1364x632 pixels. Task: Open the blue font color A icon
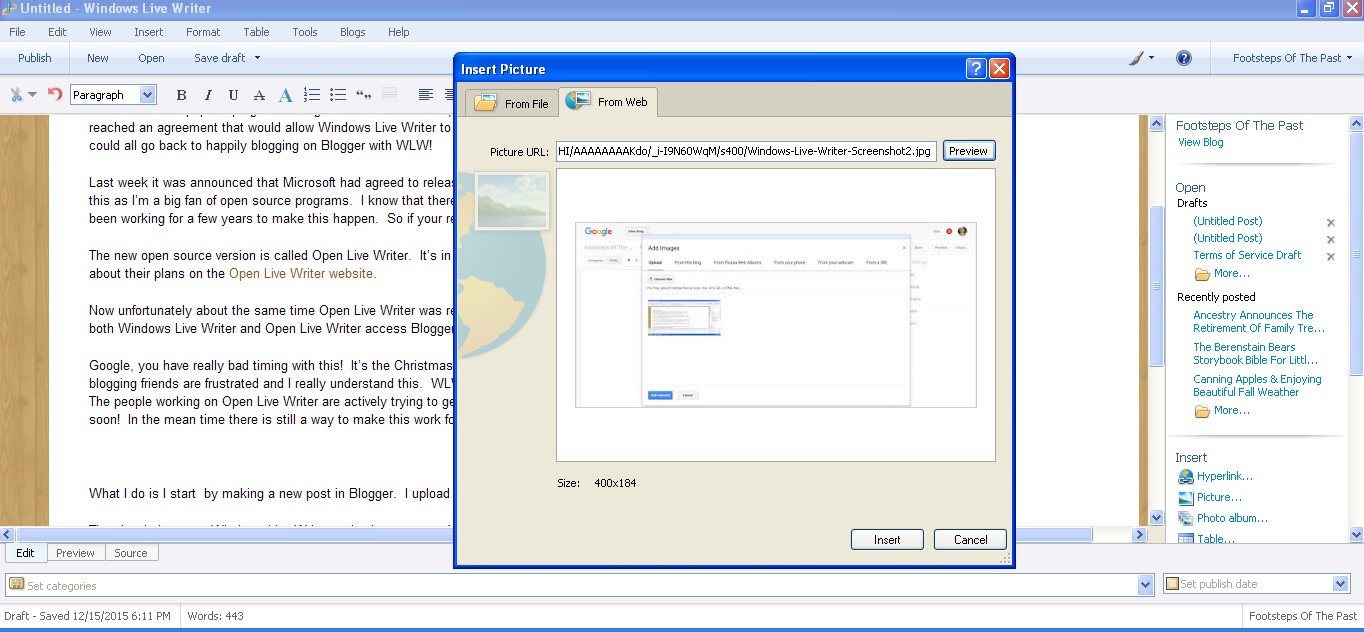[x=285, y=95]
